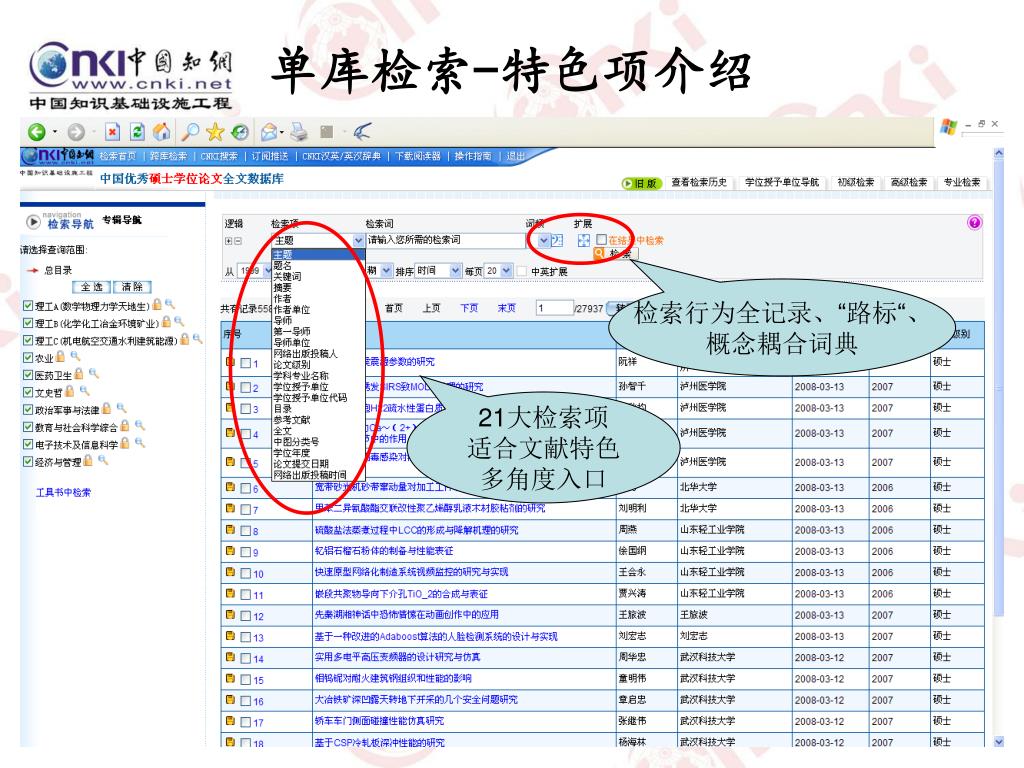This screenshot has width=1024, height=768.
Task: Click the 清除 button
Action: (x=132, y=287)
